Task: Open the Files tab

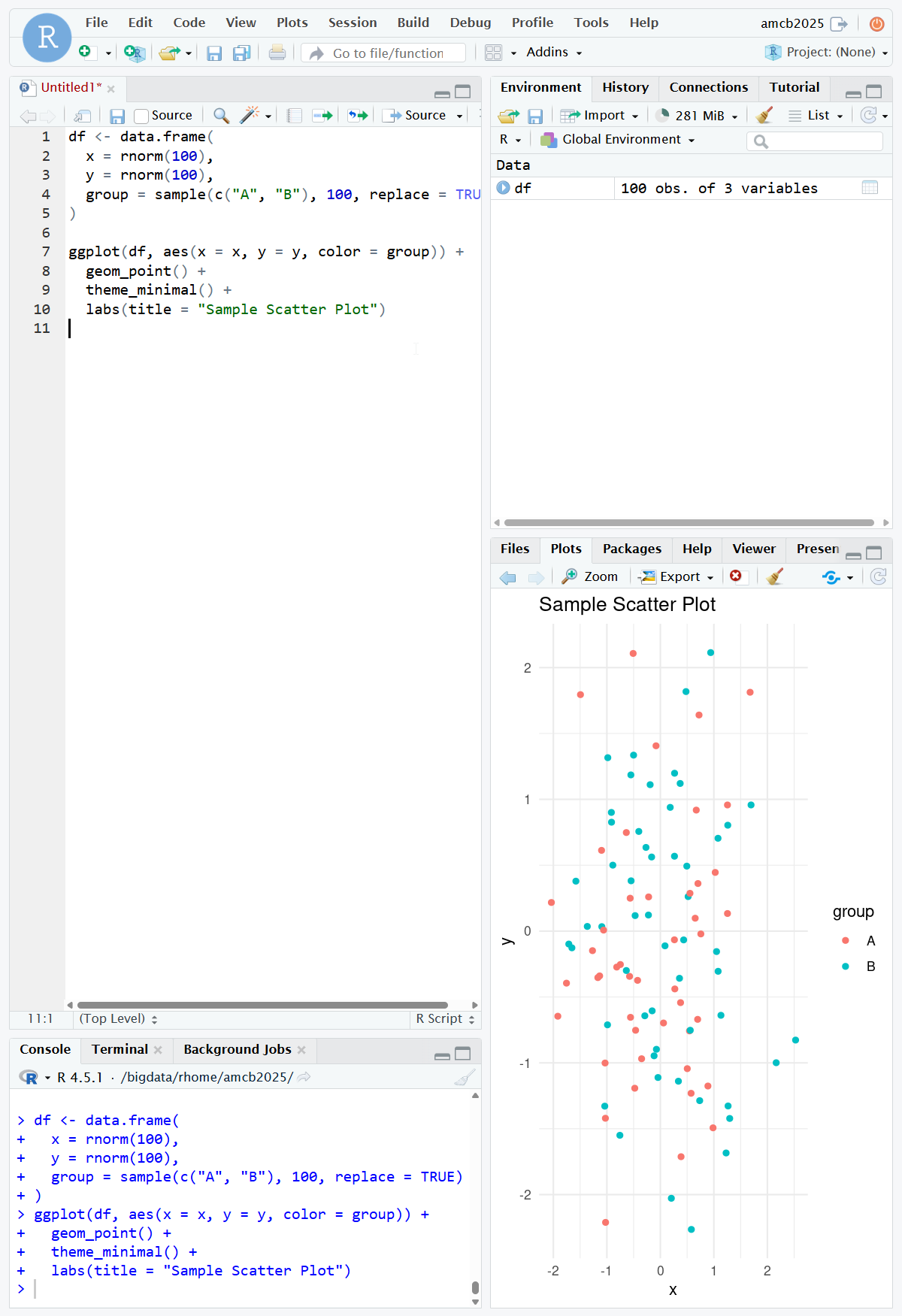Action: click(x=515, y=549)
